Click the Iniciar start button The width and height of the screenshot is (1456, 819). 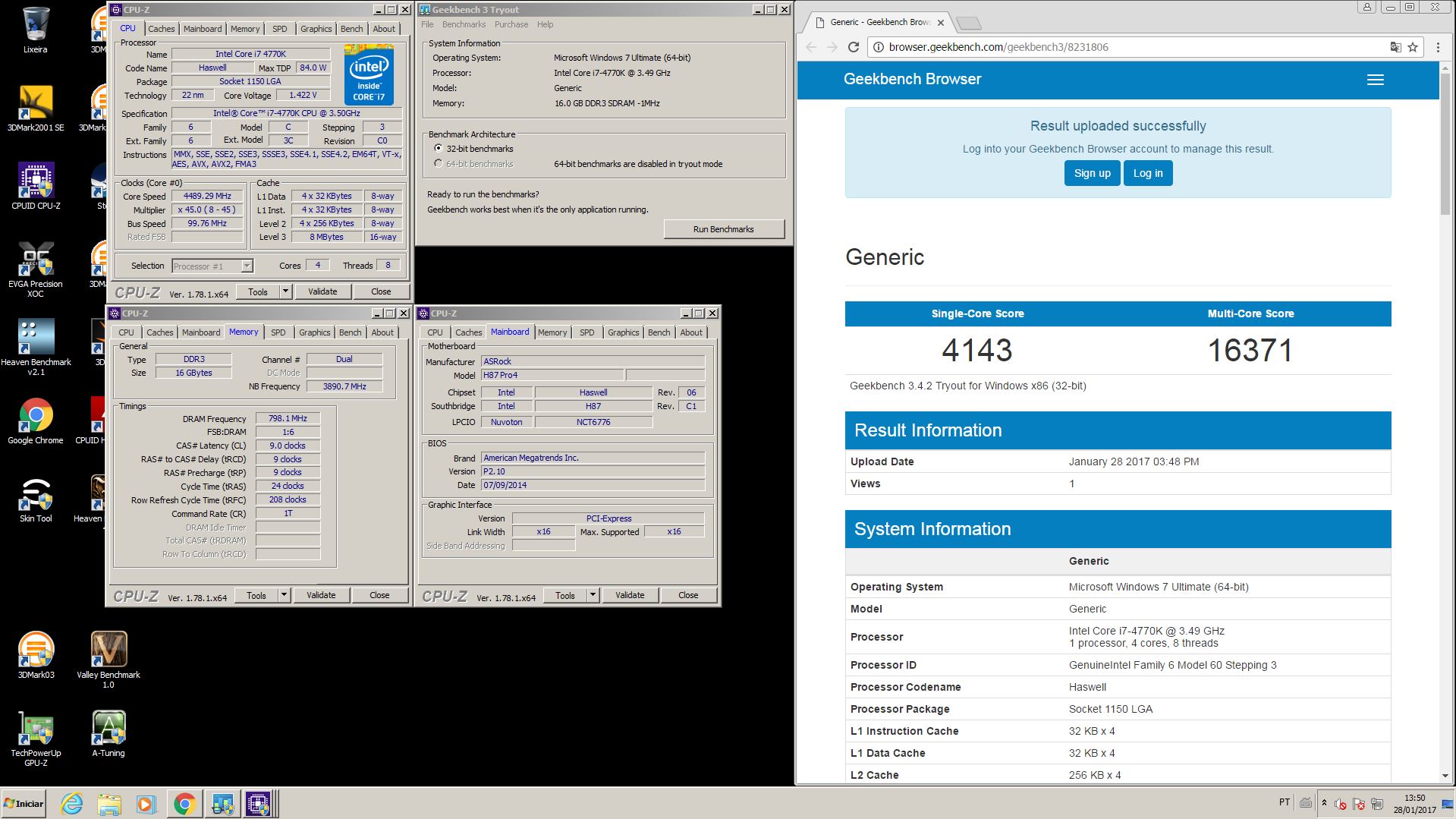pyautogui.click(x=24, y=804)
